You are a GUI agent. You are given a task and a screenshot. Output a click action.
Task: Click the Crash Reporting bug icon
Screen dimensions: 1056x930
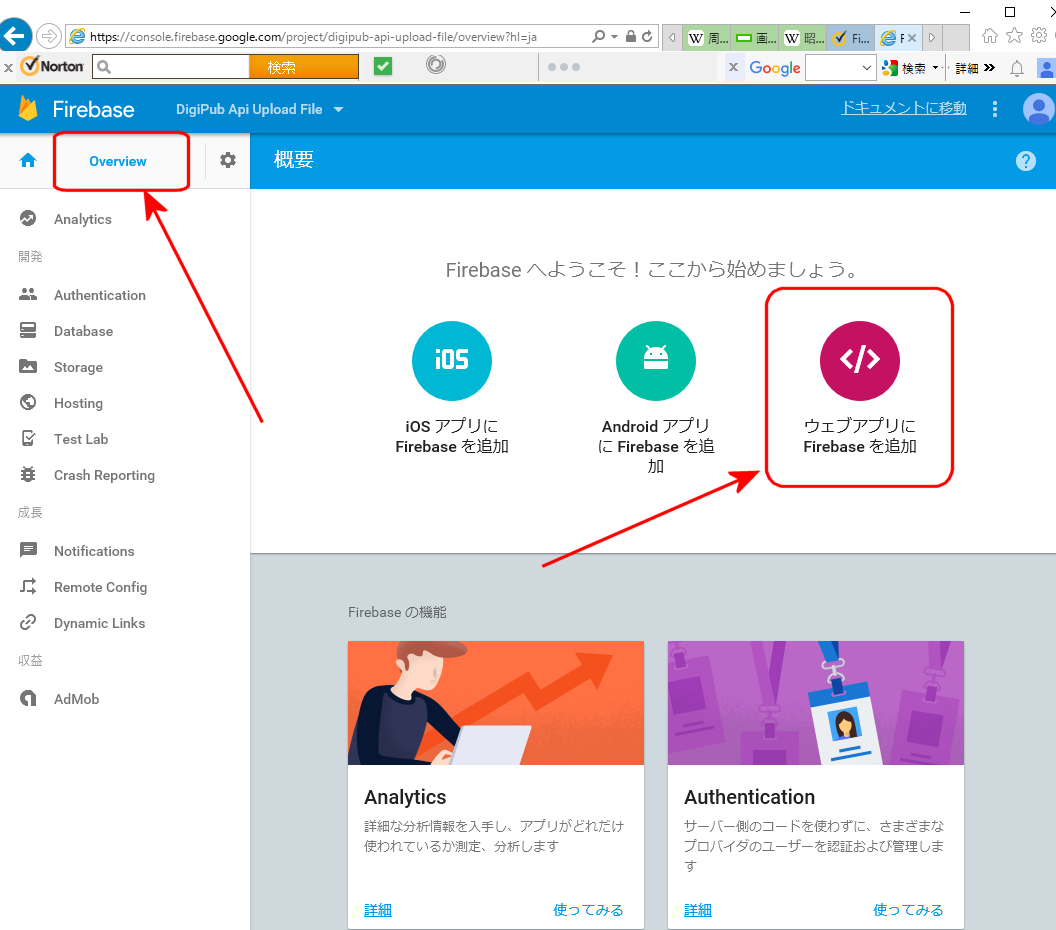point(28,474)
